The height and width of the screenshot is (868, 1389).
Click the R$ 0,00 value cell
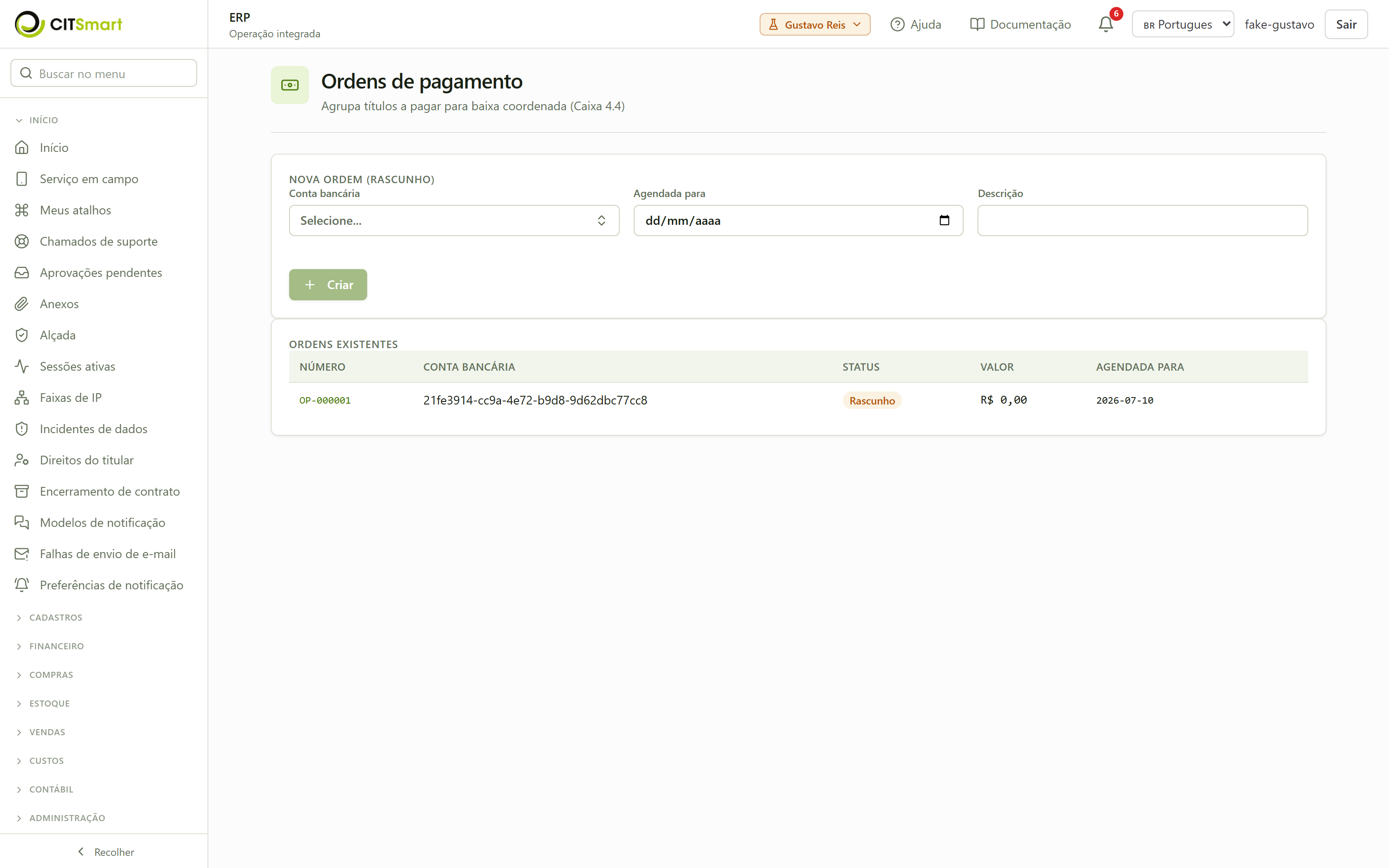point(1003,400)
